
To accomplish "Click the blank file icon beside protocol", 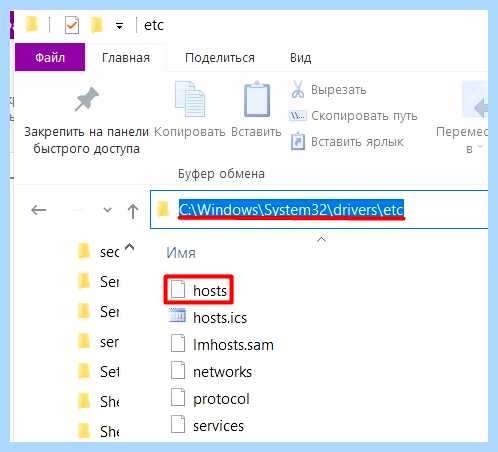I will click(178, 397).
